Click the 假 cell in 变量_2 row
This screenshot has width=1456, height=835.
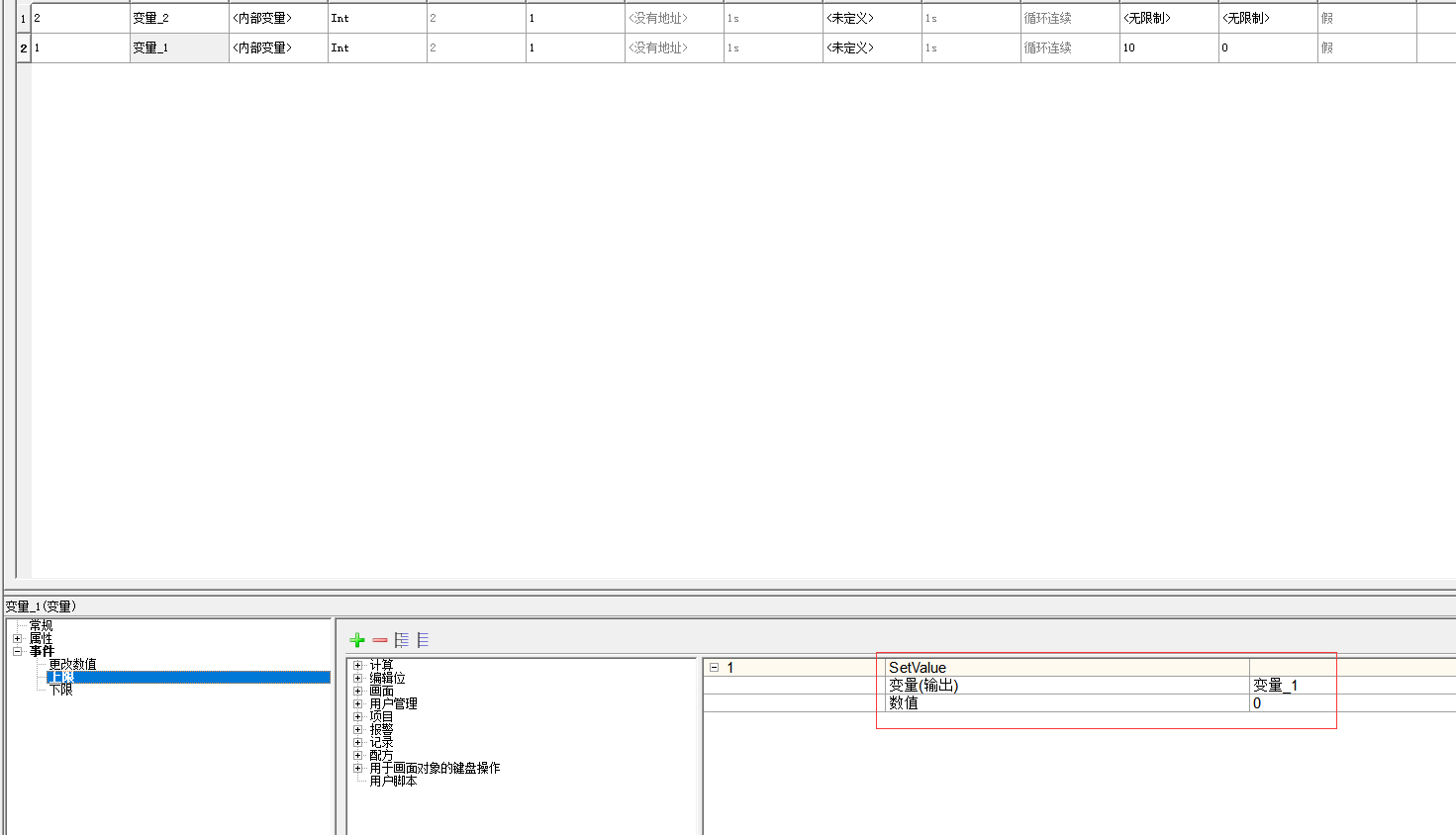[x=1367, y=19]
